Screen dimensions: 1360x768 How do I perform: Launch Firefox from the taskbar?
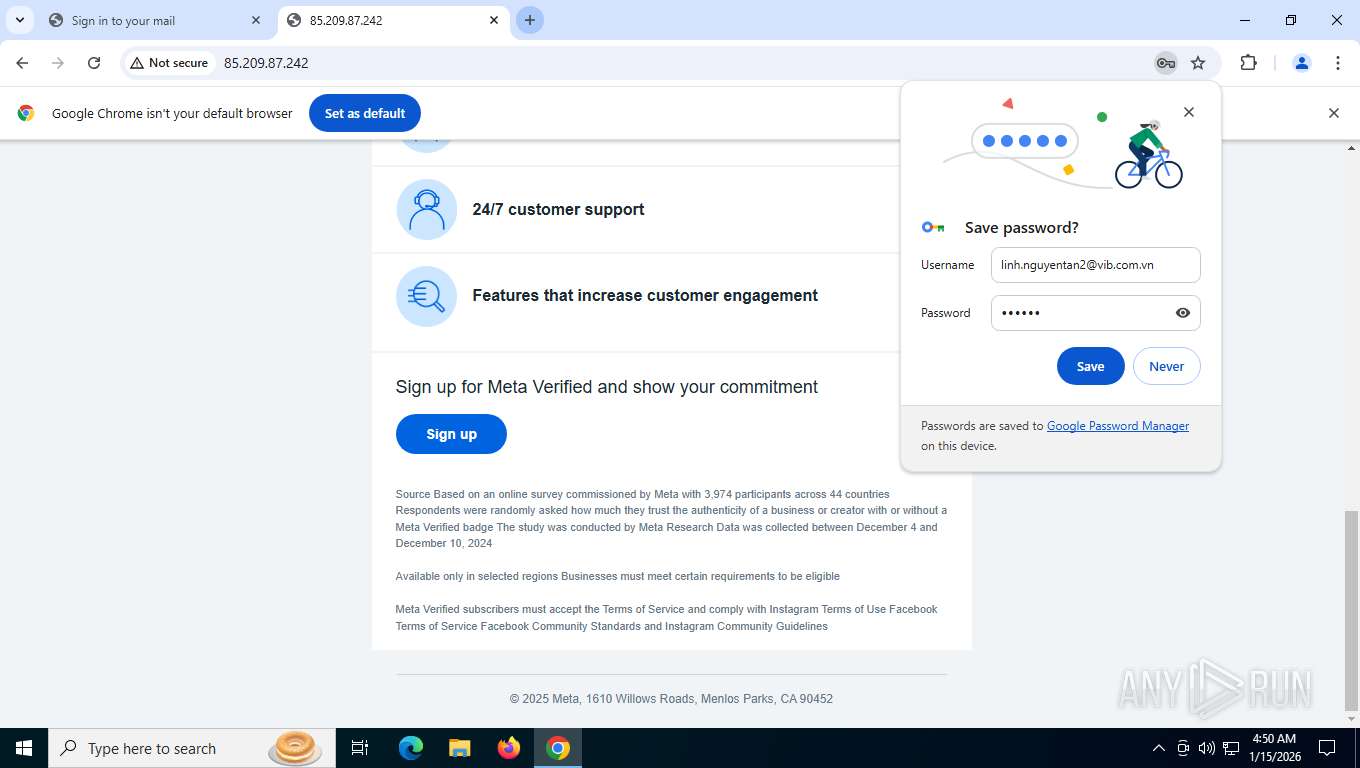[509, 748]
